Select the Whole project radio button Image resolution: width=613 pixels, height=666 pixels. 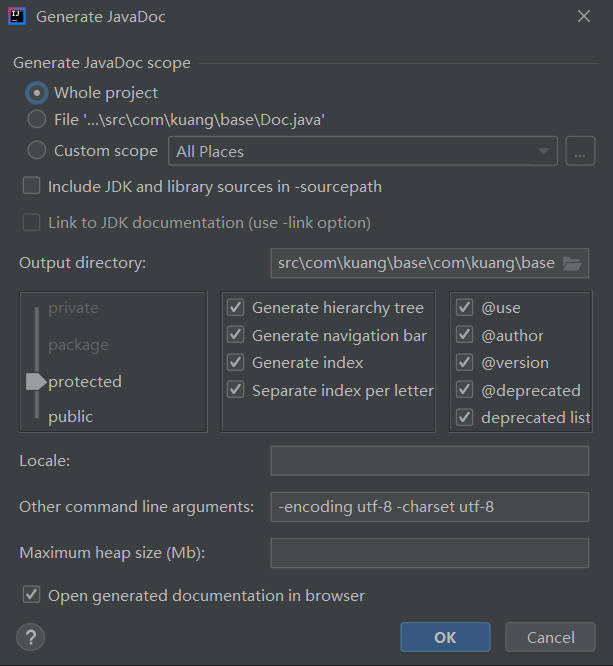point(37,93)
